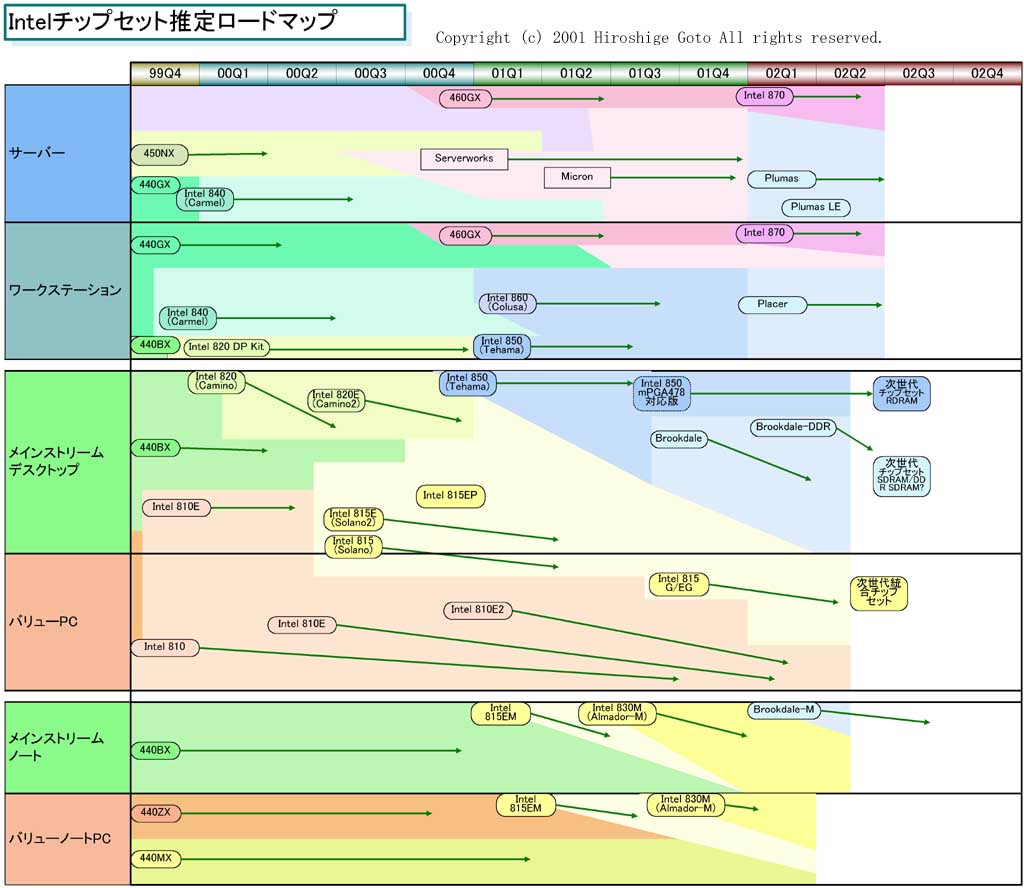This screenshot has height=888, width=1024.
Task: Select the サーバー row label
Action: point(37,153)
